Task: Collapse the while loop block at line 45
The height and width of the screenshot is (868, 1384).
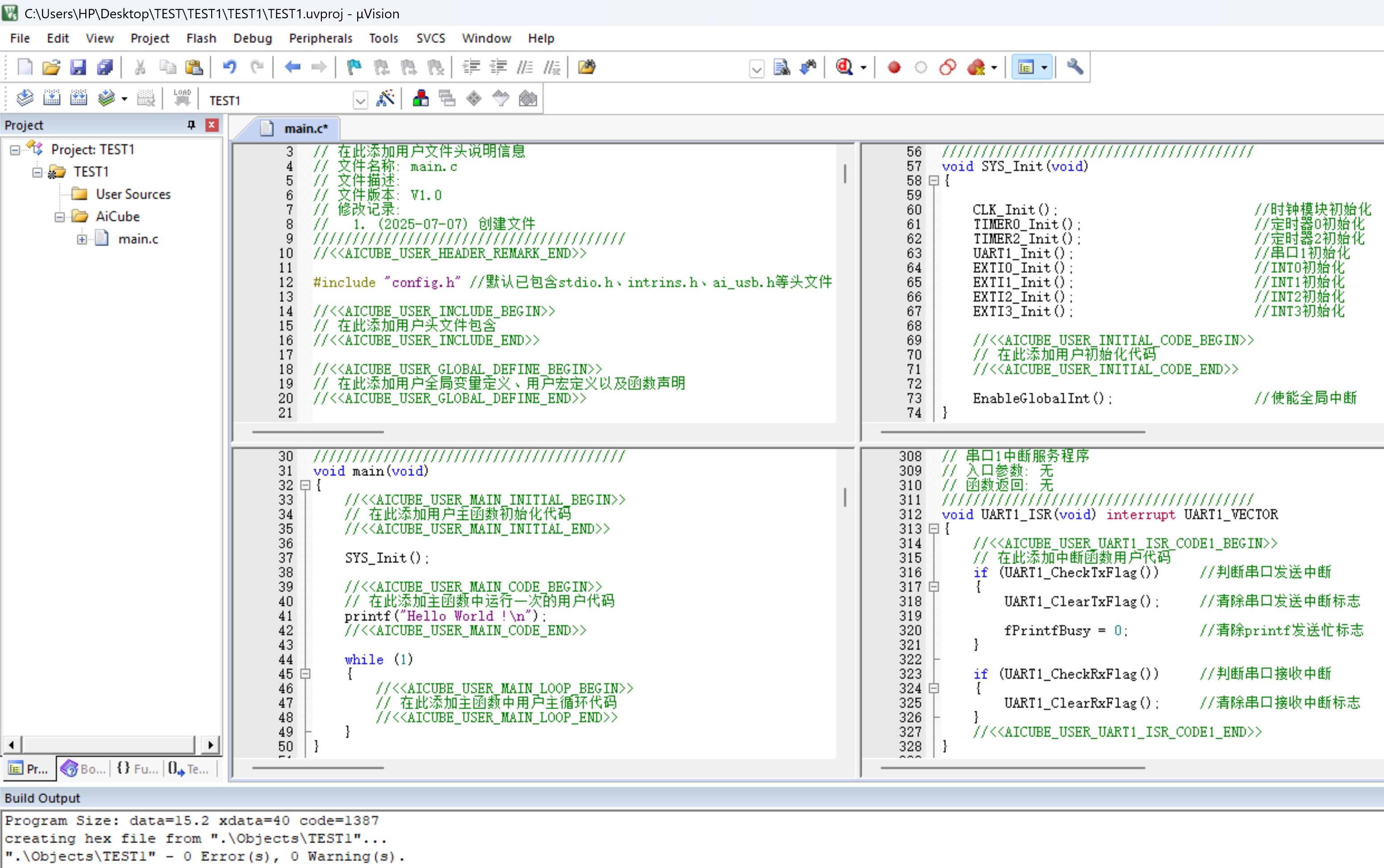Action: tap(305, 673)
